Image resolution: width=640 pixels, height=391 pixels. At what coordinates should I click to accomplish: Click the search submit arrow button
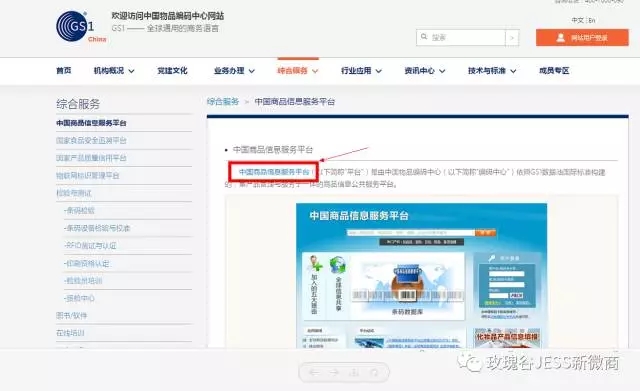click(512, 38)
